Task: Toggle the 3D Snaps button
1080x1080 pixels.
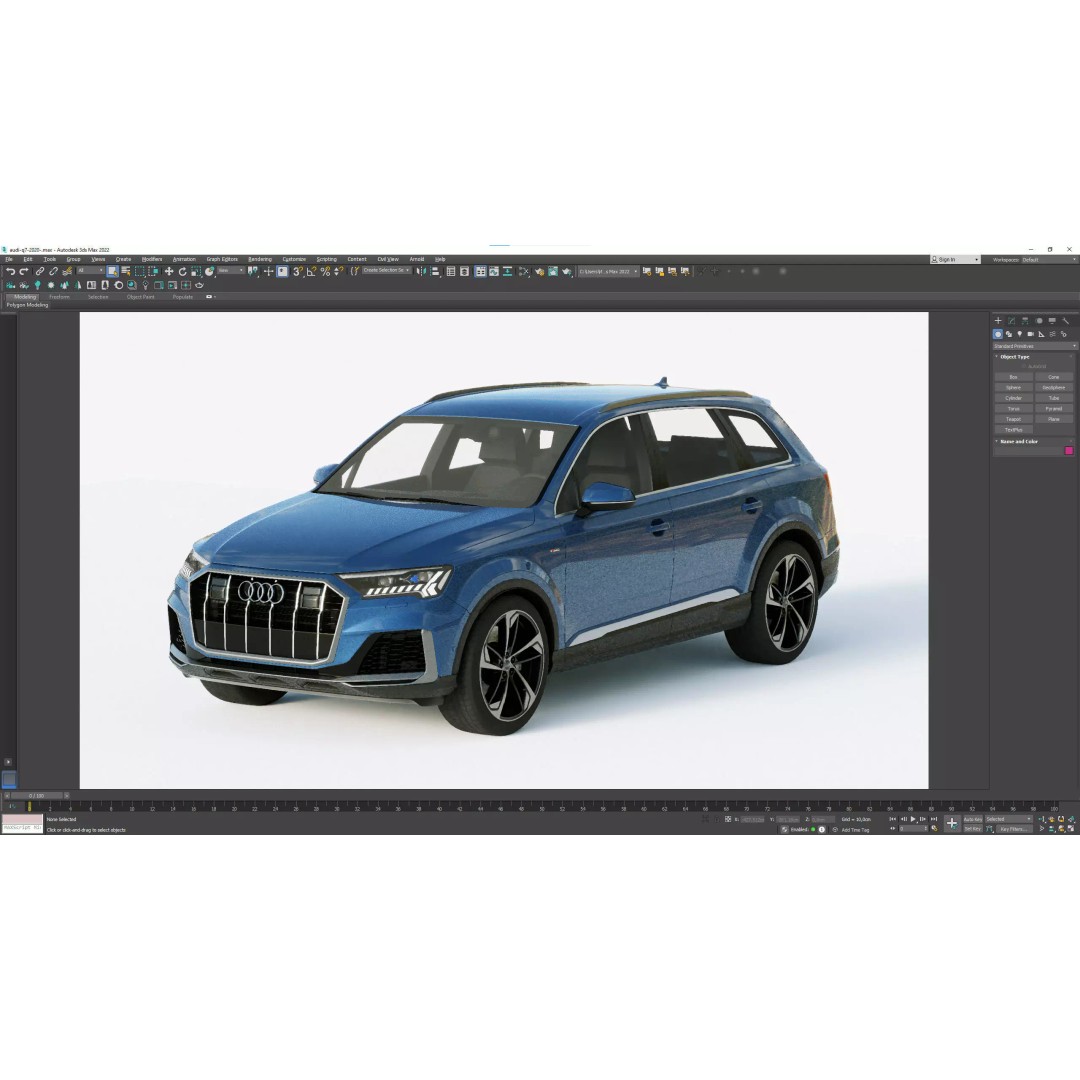Action: (x=298, y=271)
